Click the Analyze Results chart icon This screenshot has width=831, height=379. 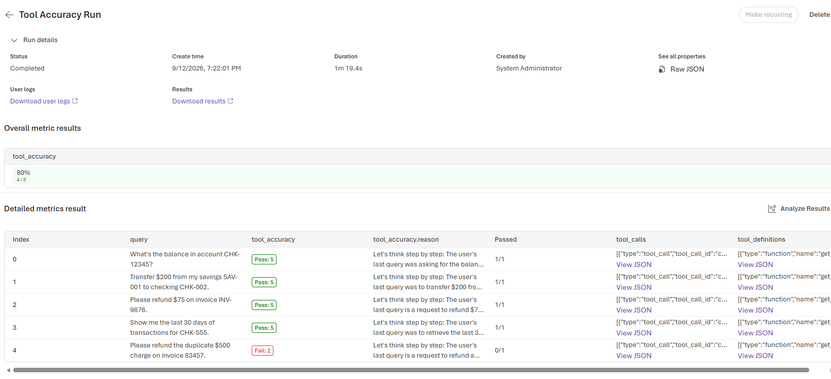pyautogui.click(x=772, y=209)
